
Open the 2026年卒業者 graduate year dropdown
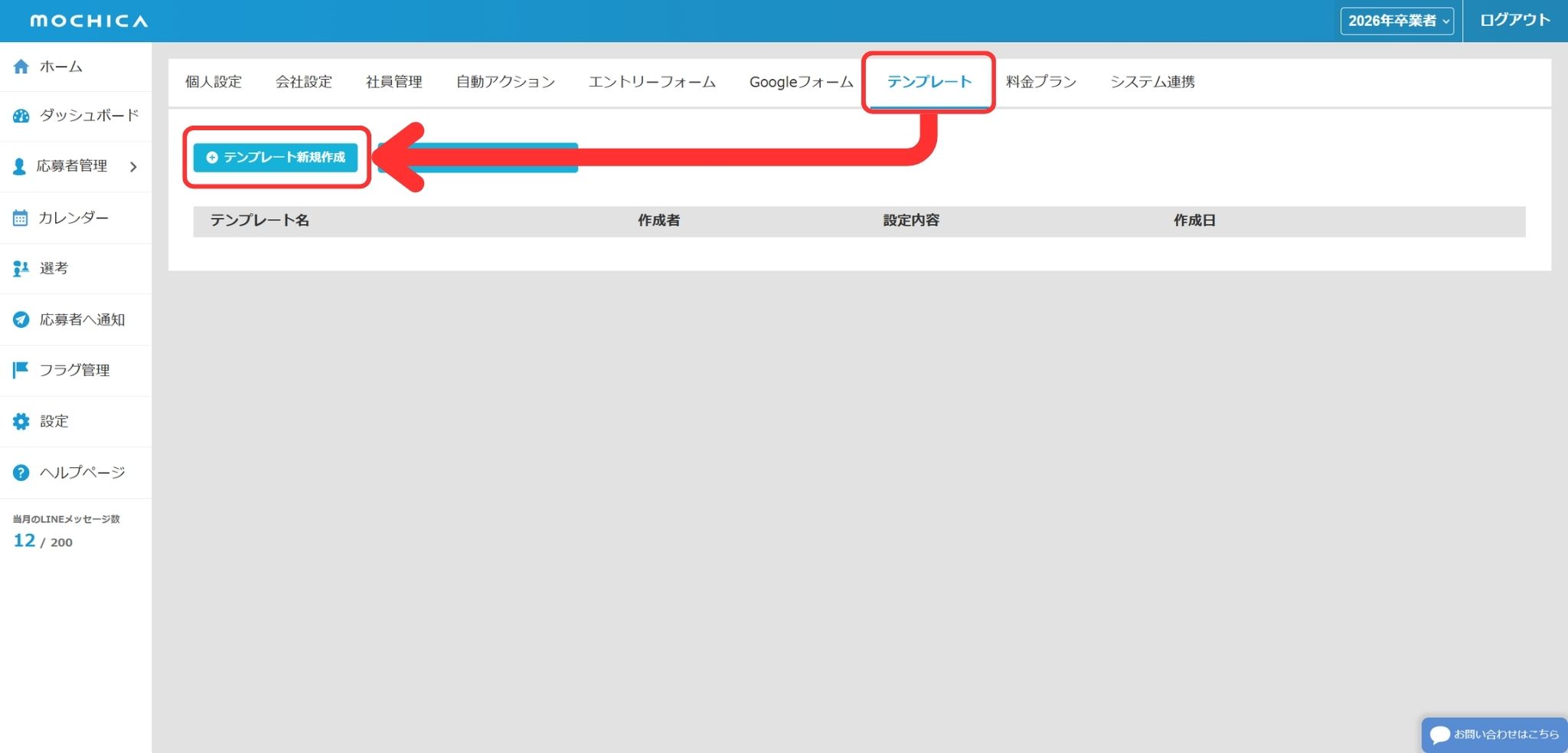point(1397,21)
